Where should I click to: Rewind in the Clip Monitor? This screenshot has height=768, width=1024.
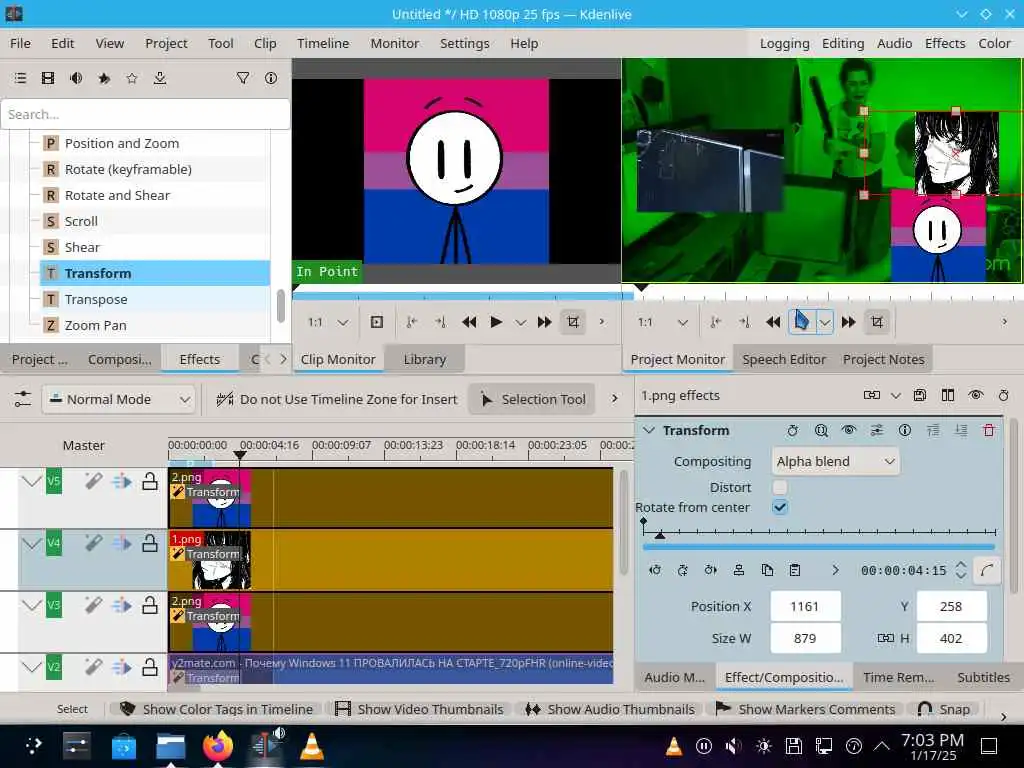pos(469,322)
